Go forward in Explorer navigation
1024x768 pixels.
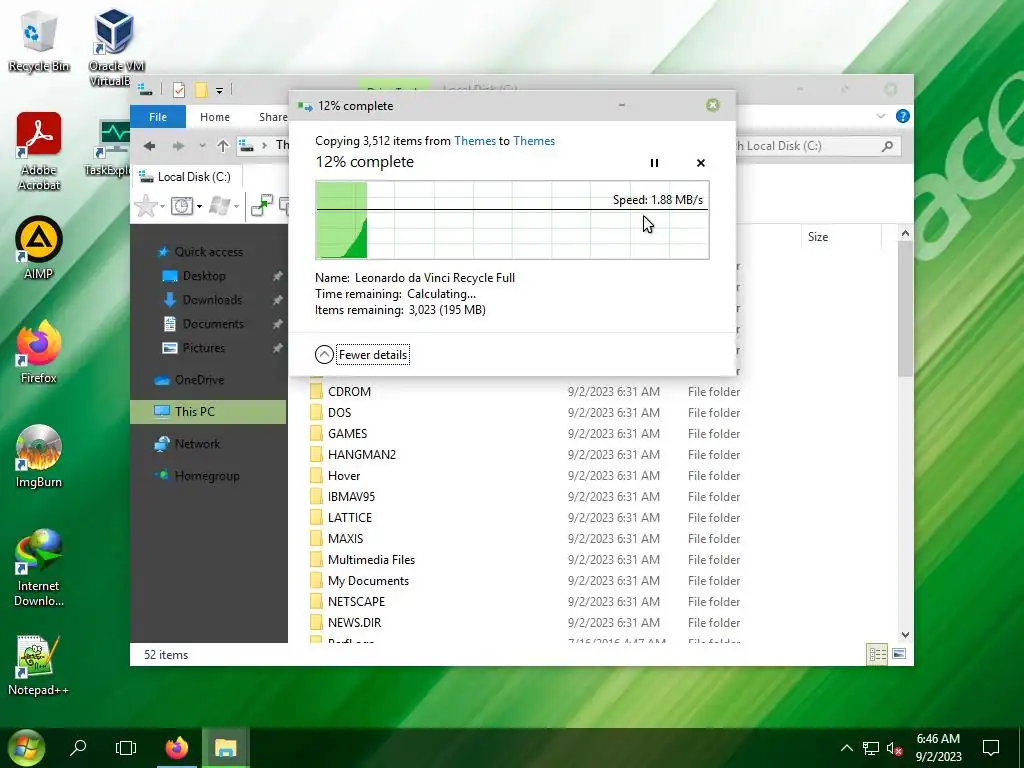[x=178, y=146]
